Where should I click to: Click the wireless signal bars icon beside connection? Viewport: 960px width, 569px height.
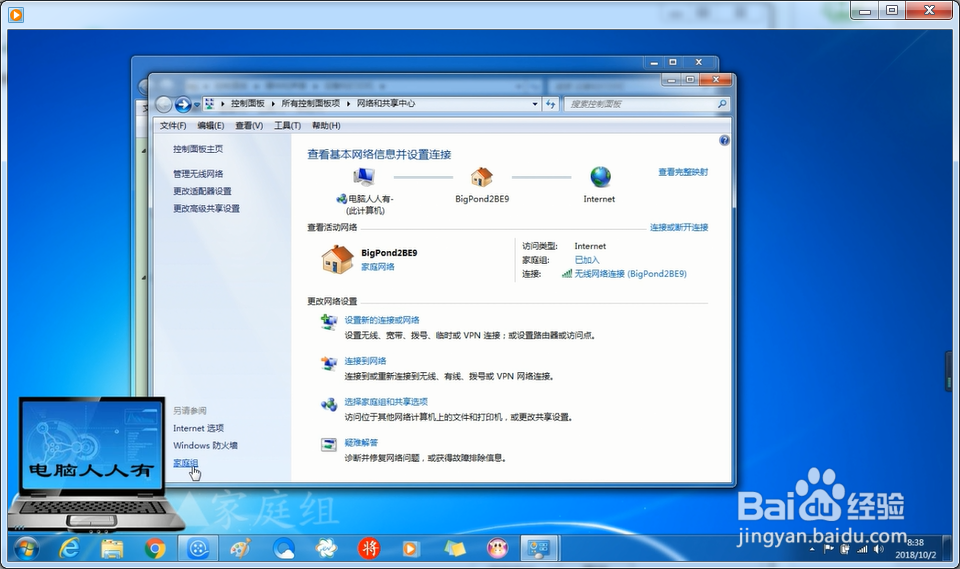pos(567,274)
